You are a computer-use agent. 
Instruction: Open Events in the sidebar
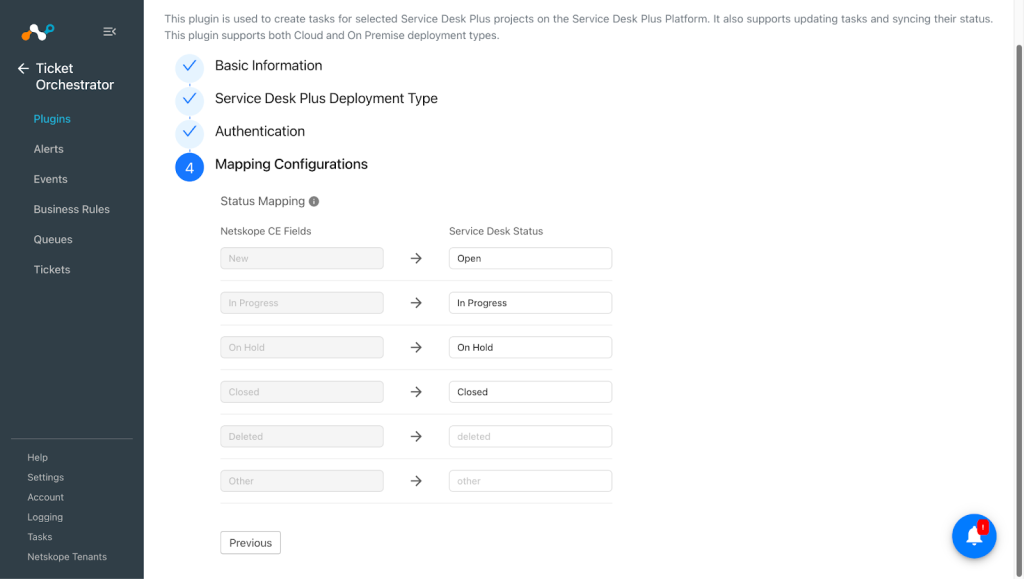50,179
